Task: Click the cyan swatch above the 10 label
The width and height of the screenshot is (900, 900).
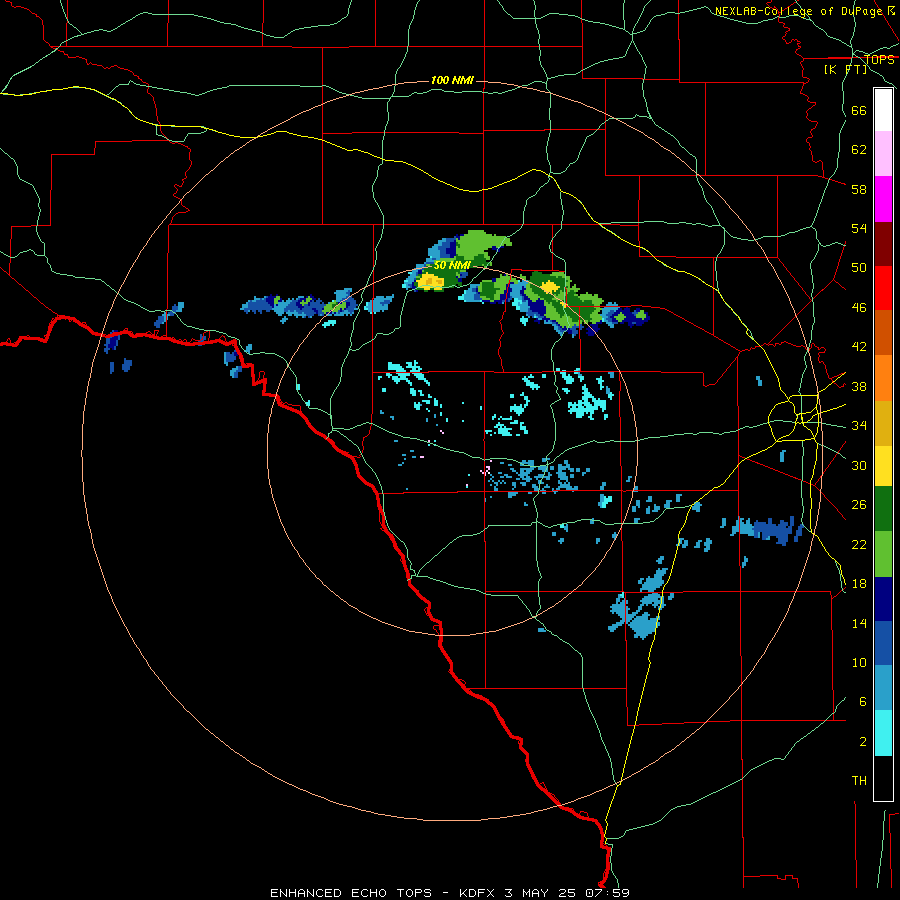Action: [883, 733]
